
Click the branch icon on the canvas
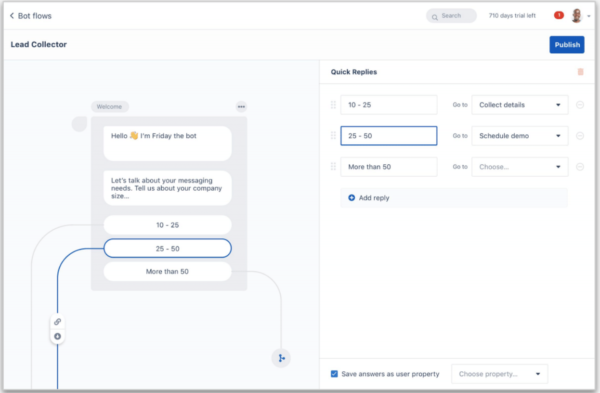click(x=281, y=358)
